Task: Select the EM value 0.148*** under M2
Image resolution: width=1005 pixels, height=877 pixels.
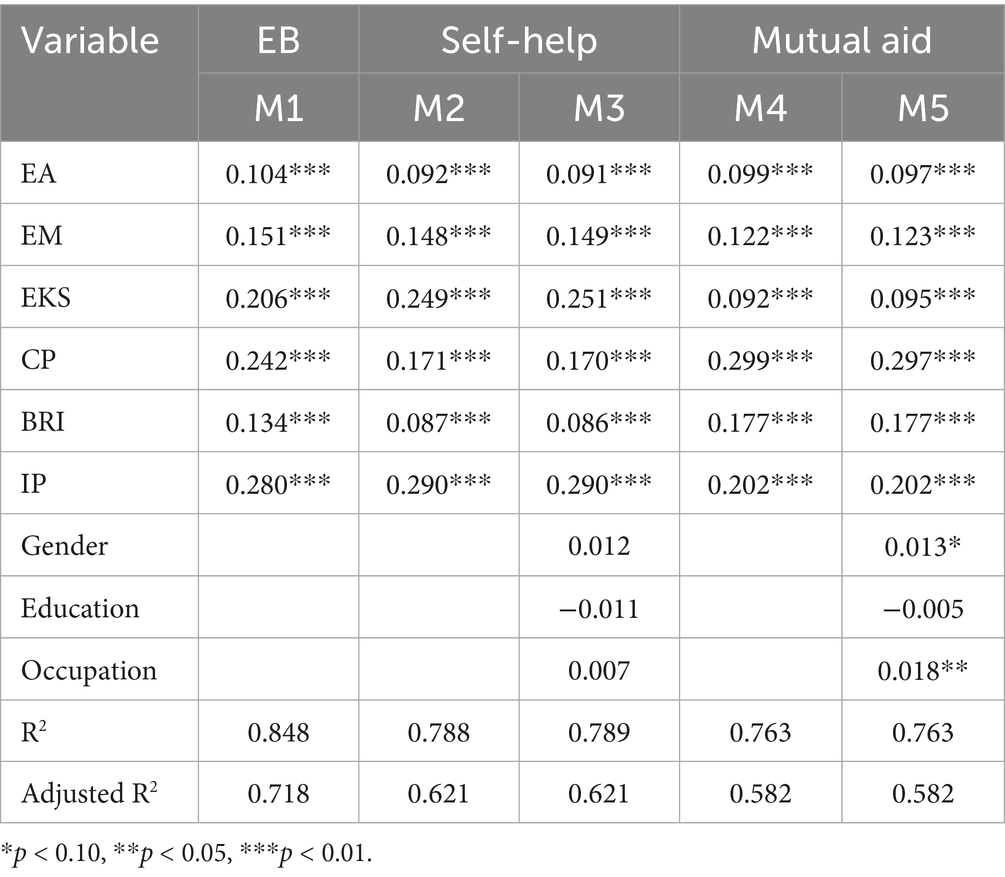Action: (x=438, y=236)
